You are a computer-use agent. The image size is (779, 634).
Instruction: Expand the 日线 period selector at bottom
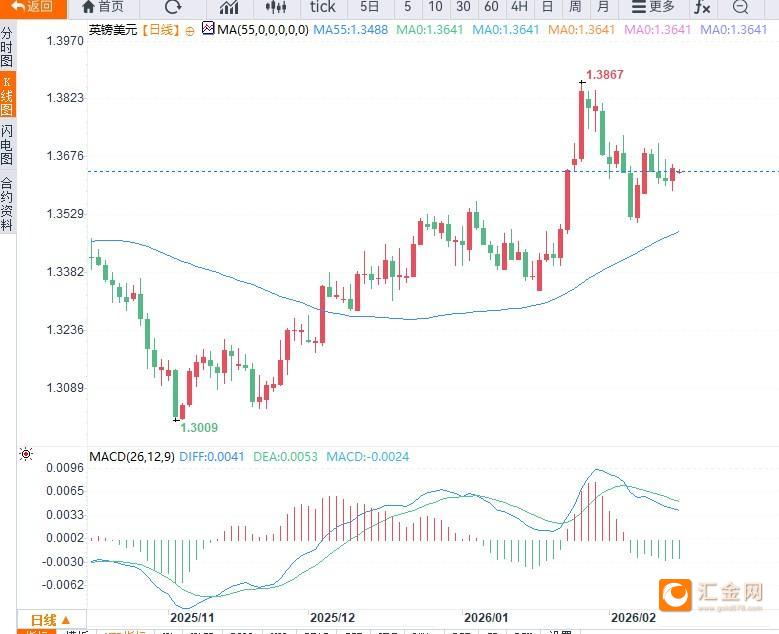coord(51,620)
